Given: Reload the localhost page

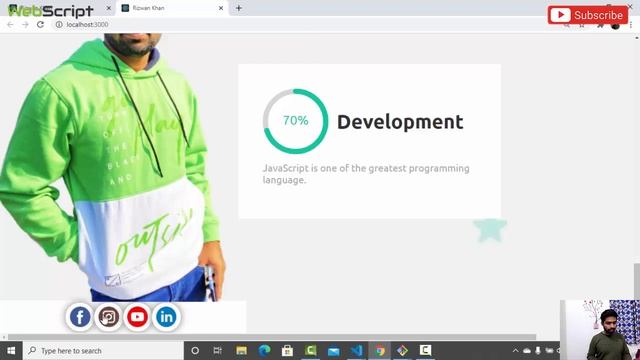Looking at the screenshot, I should pyautogui.click(x=40, y=24).
